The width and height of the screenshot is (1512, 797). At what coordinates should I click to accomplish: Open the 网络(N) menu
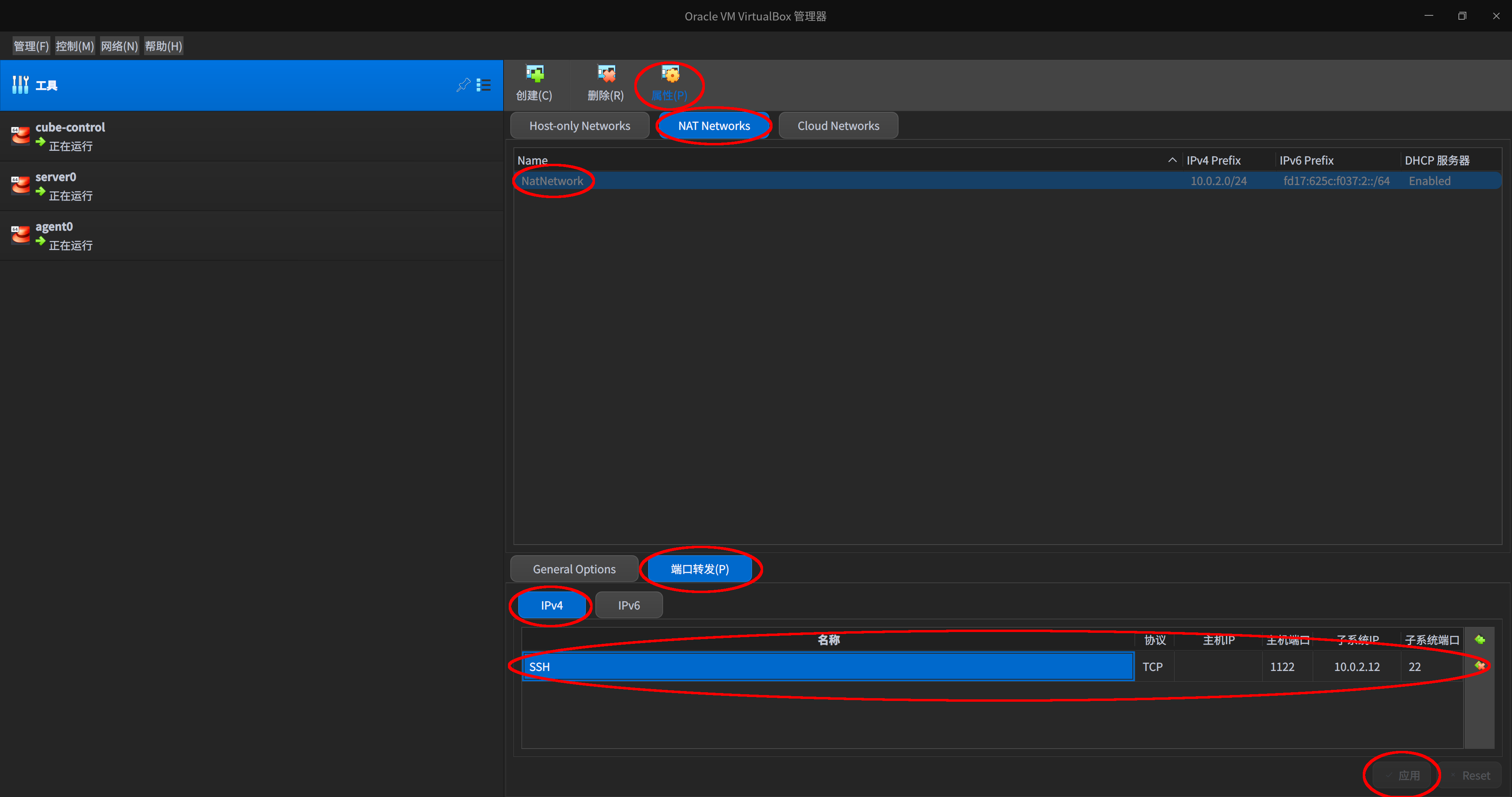[x=119, y=45]
